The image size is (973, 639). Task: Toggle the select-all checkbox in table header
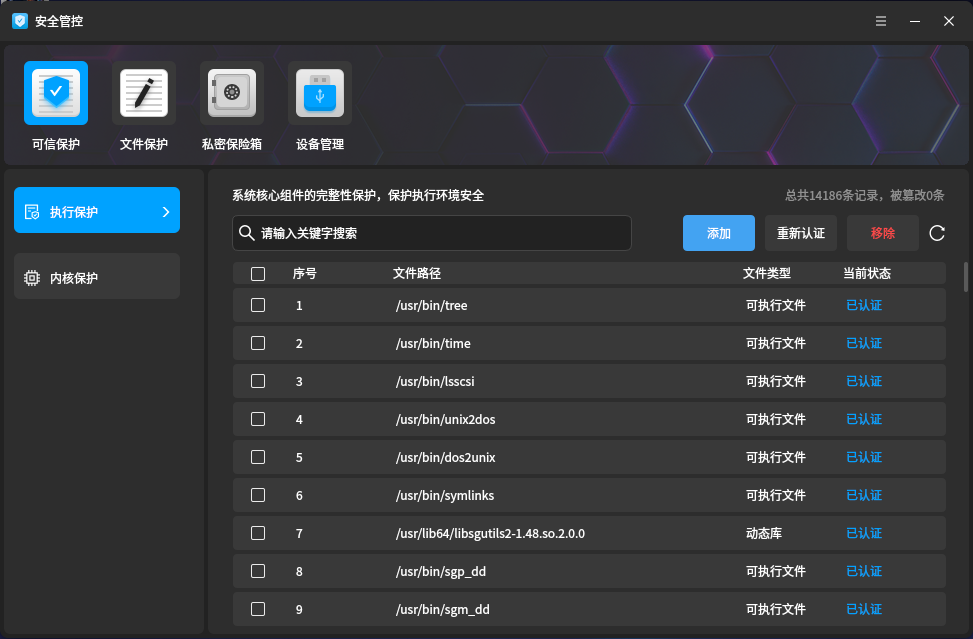(258, 274)
